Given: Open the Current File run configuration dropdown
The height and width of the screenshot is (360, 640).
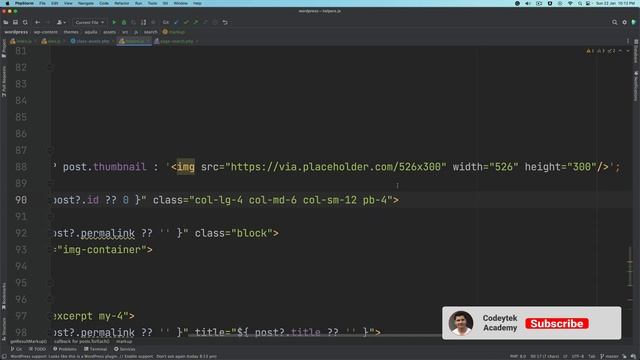Looking at the screenshot, I should tap(89, 22).
